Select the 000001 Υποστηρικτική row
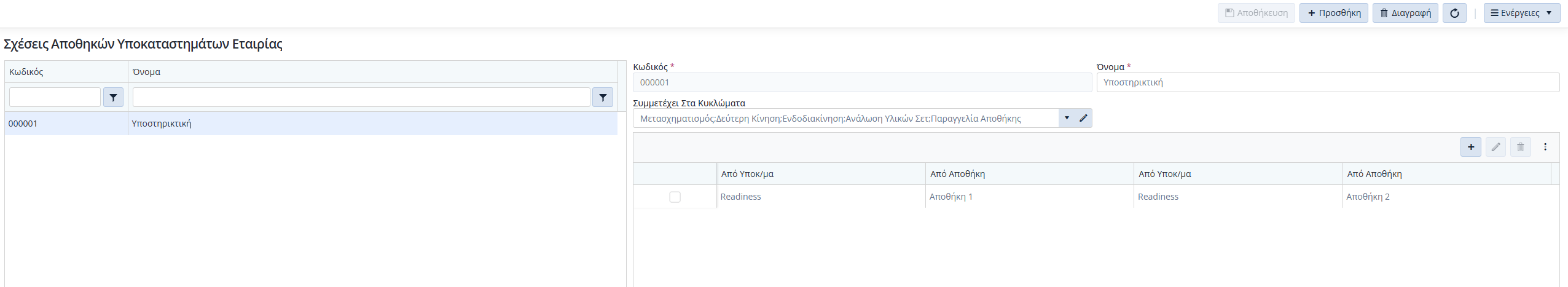This screenshot has height=287, width=1568. click(x=311, y=124)
